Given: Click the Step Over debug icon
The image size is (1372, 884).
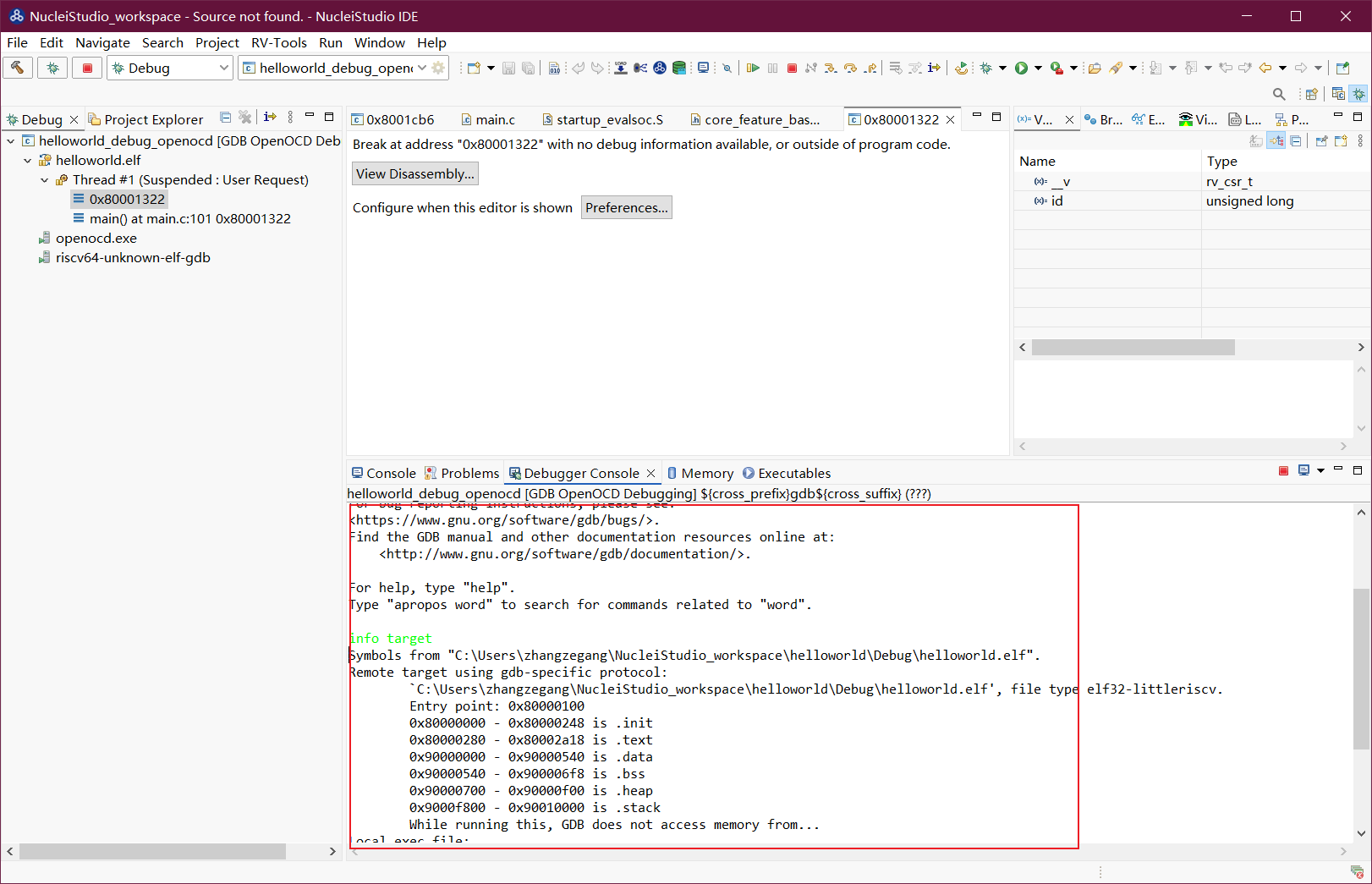Looking at the screenshot, I should point(850,68).
